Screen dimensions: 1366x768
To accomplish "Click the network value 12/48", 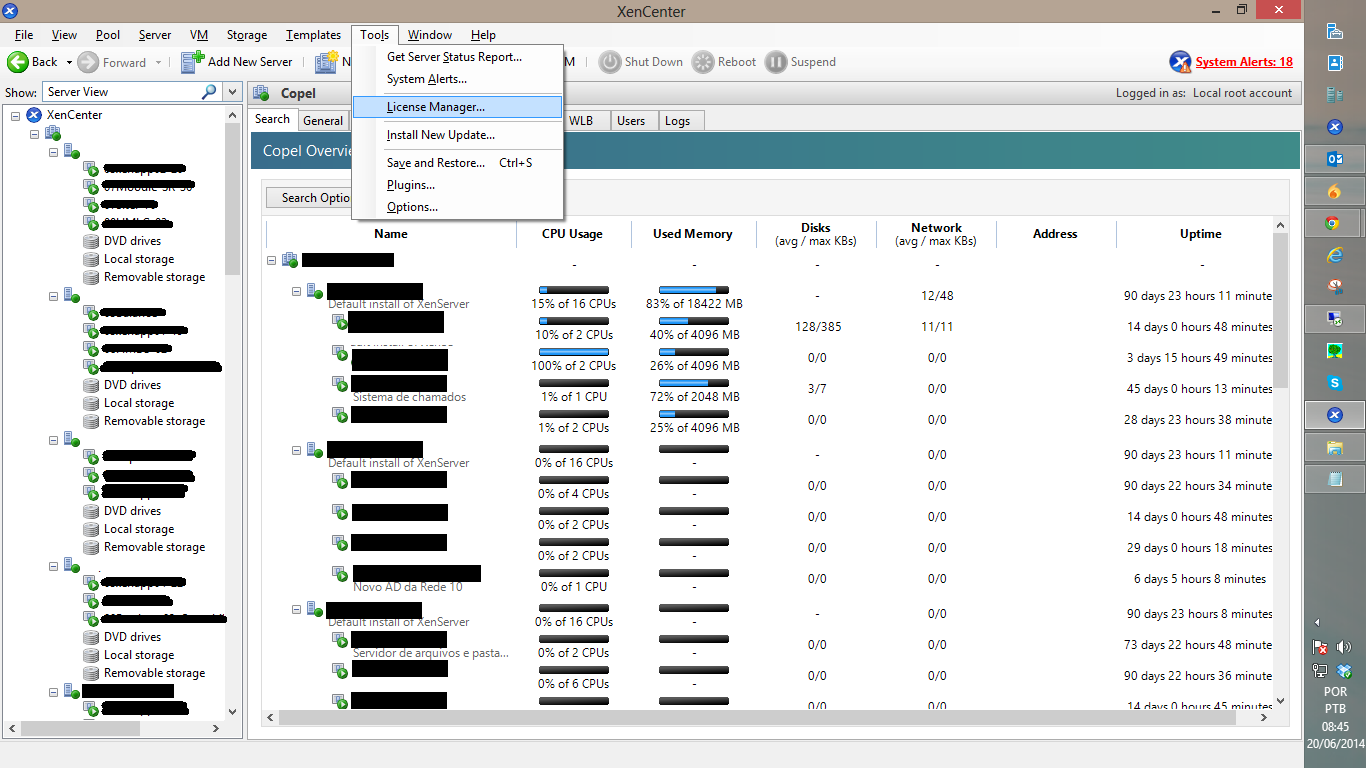I will click(x=937, y=296).
